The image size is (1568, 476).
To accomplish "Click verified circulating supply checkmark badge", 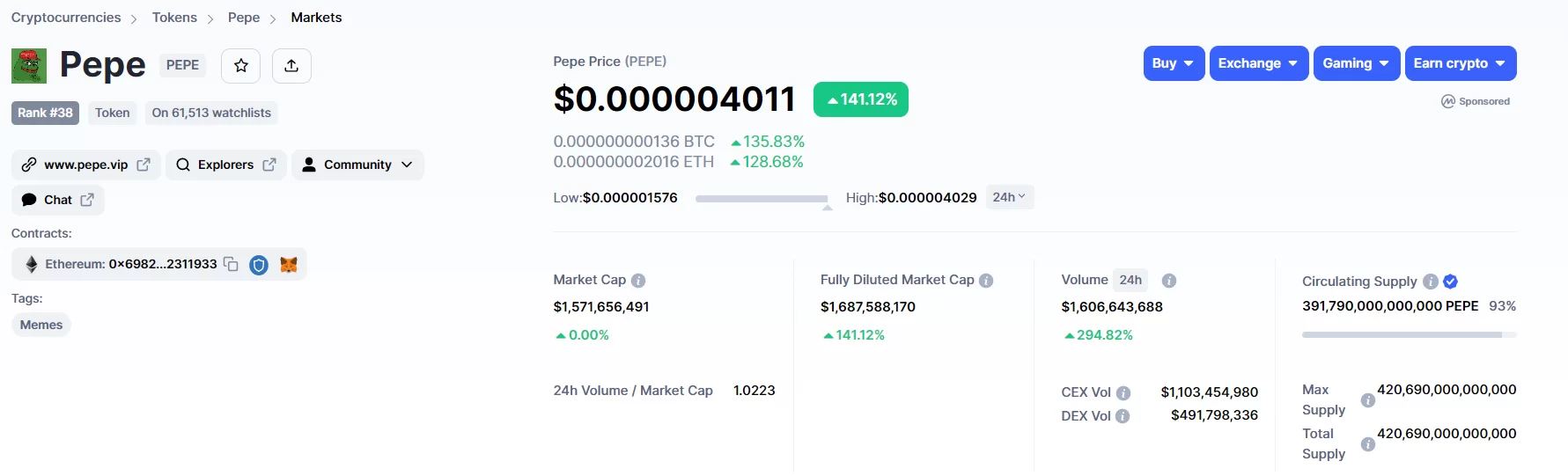I will click(1451, 282).
